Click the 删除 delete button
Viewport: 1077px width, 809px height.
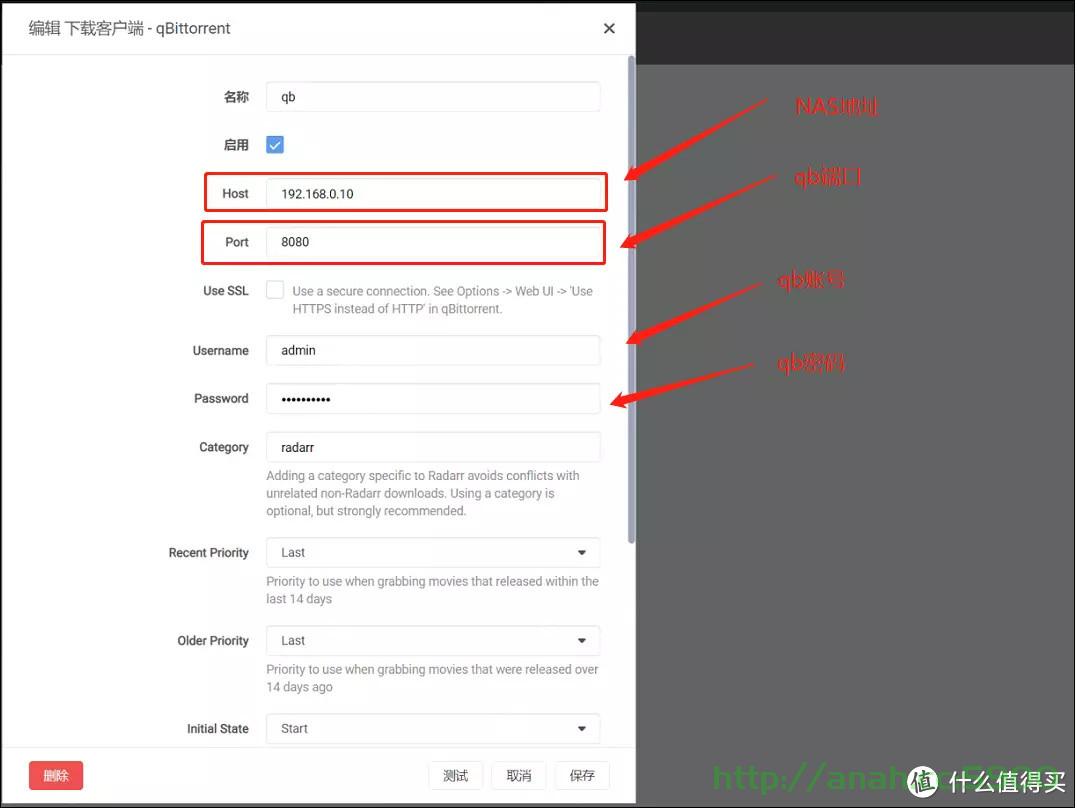[56, 775]
